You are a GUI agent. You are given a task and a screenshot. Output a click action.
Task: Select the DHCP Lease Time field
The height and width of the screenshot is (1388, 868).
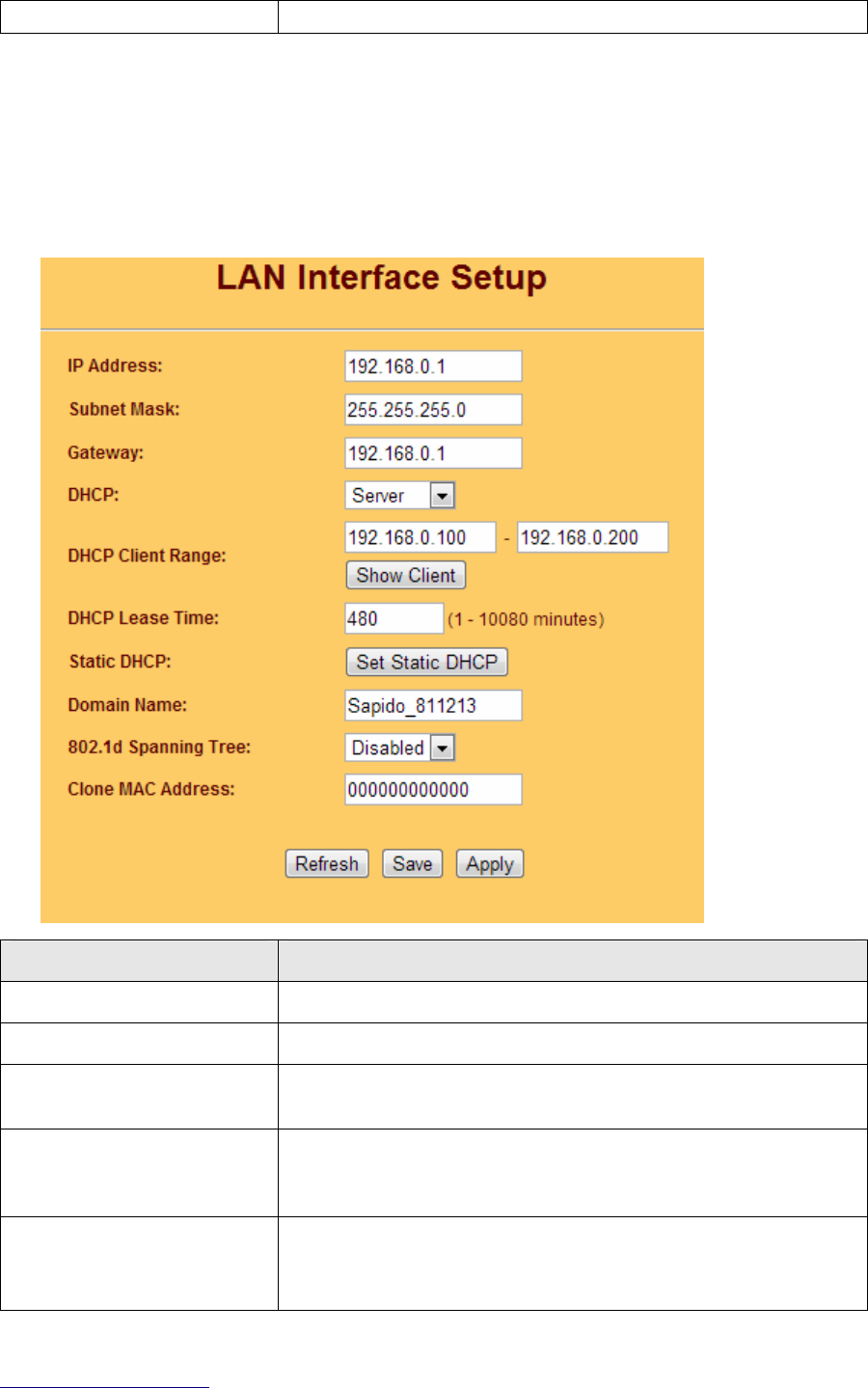[394, 618]
